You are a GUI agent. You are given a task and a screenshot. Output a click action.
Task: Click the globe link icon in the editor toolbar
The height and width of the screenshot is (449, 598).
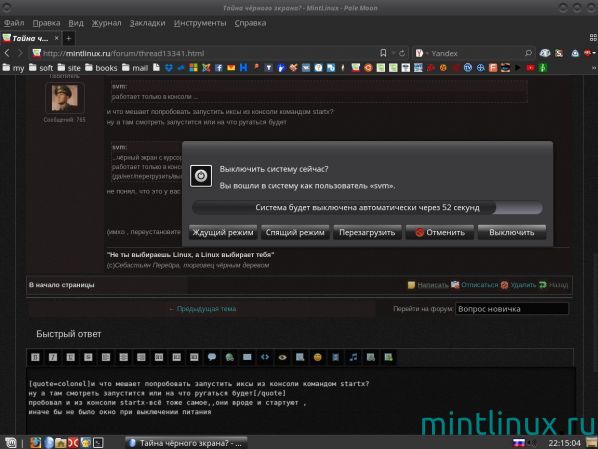[230, 357]
